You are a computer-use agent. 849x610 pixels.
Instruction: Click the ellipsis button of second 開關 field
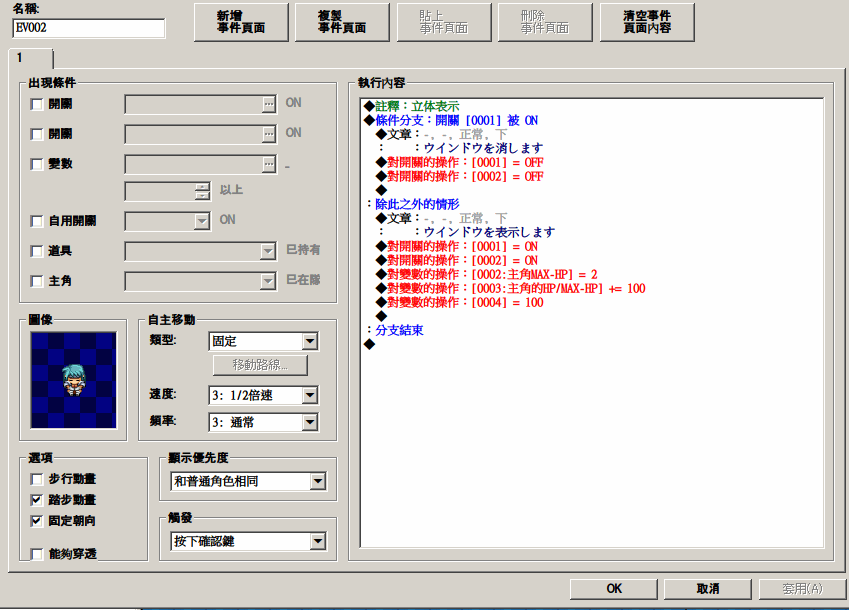[269, 134]
